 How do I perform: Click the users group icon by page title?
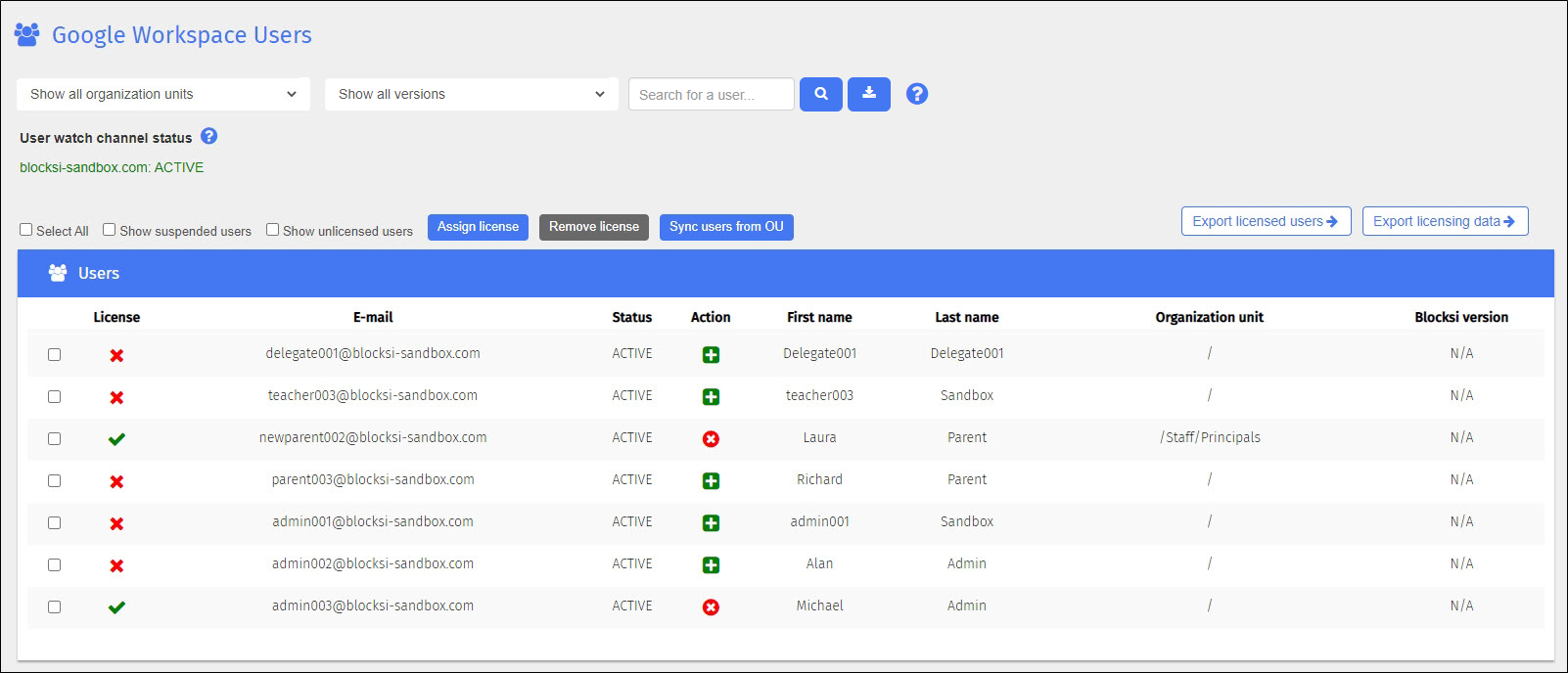(x=27, y=34)
